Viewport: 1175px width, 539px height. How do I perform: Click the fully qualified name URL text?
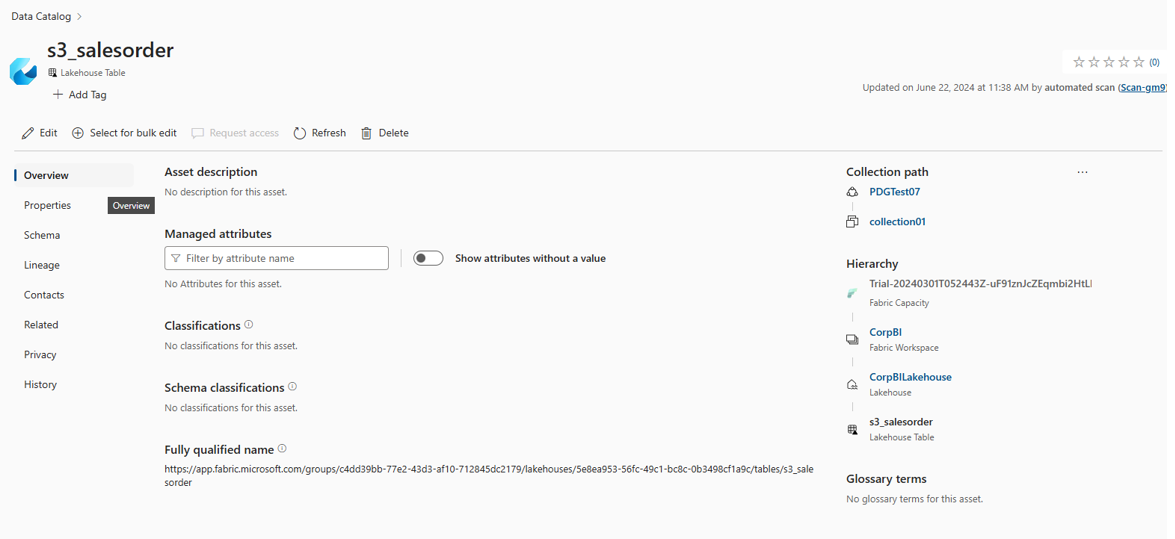pos(489,476)
